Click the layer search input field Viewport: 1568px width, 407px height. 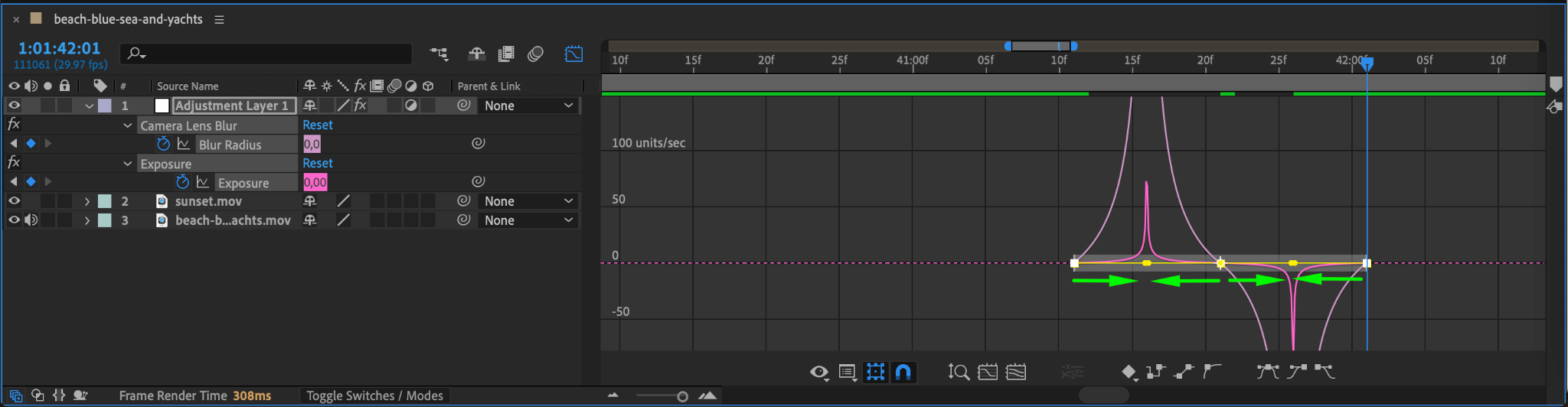[266, 54]
